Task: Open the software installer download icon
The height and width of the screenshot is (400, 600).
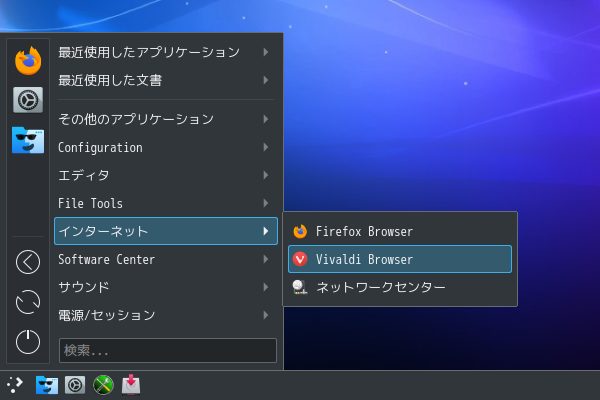Action: [x=131, y=385]
